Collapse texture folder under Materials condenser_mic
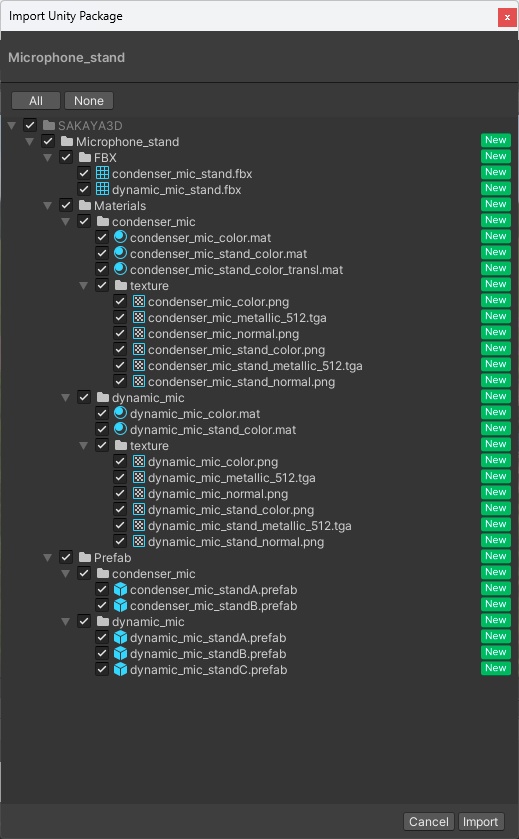The image size is (519, 839). click(84, 286)
